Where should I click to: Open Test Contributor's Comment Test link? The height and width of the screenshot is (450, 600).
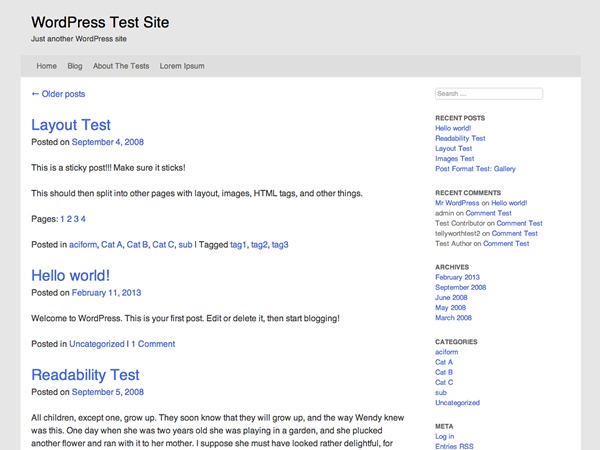pyautogui.click(x=519, y=223)
